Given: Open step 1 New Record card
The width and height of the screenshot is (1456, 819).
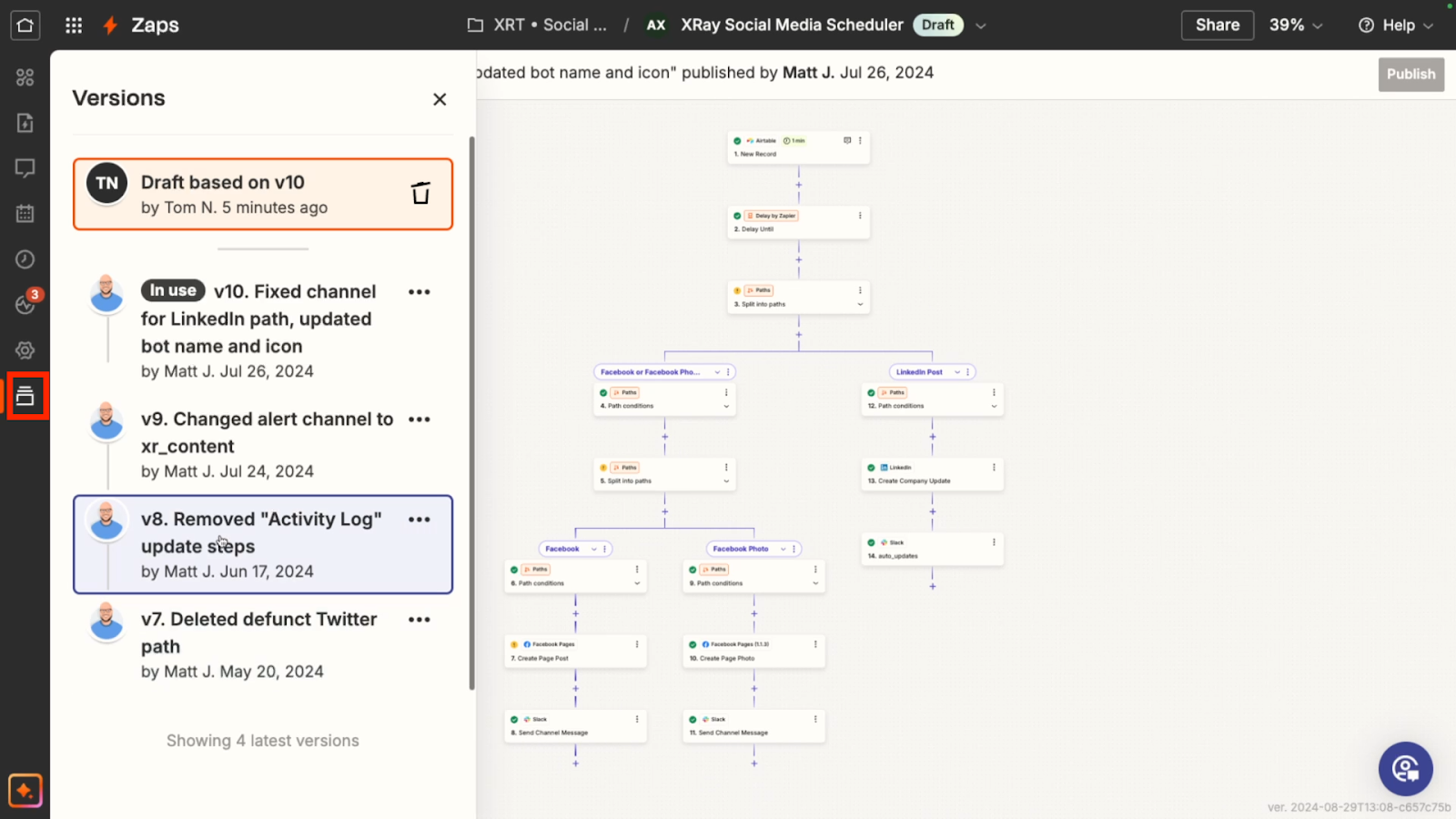Looking at the screenshot, I should coord(798,147).
